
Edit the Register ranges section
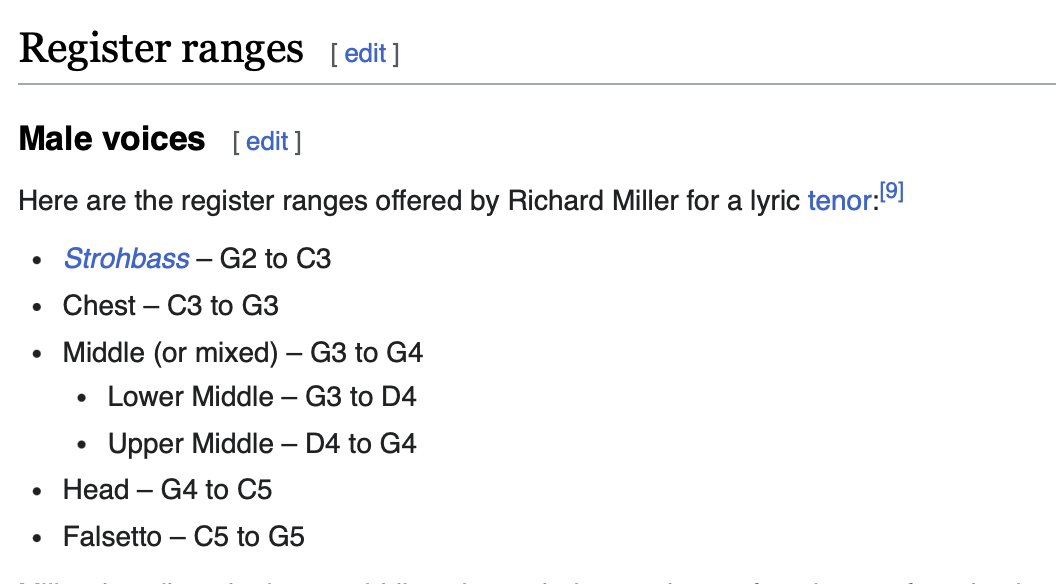(365, 53)
